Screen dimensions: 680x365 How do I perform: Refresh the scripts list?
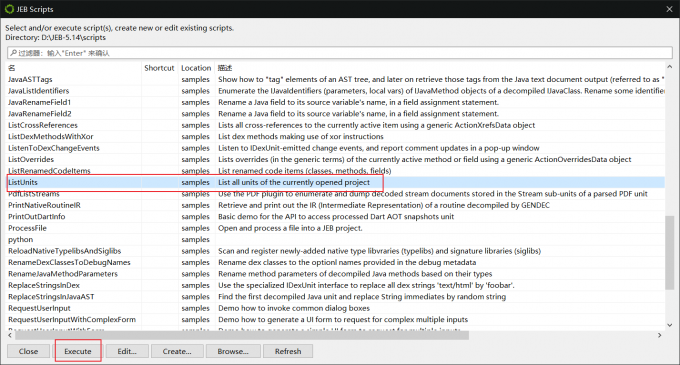coord(288,351)
